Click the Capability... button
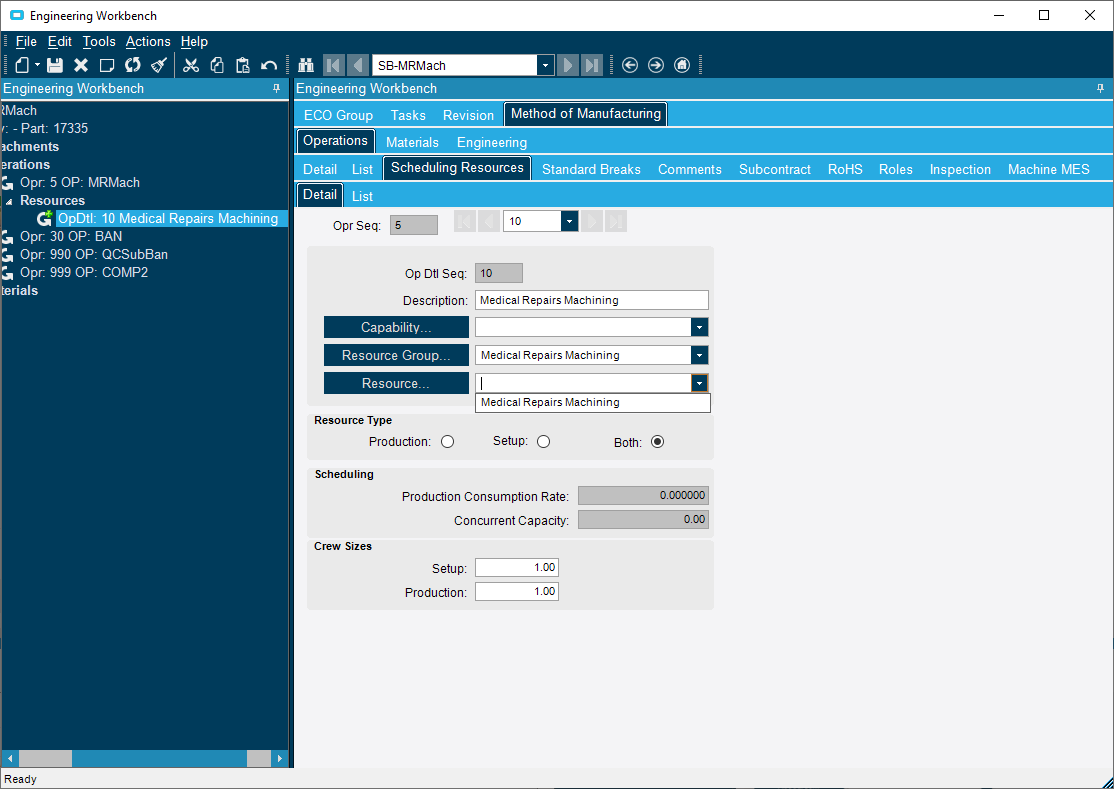 click(x=396, y=327)
